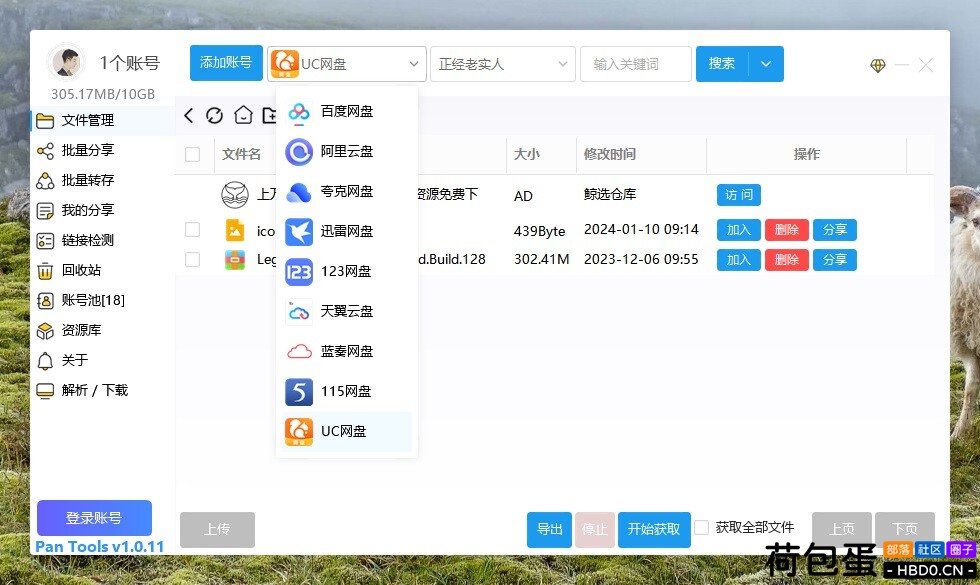980x585 pixels.
Task: Click the 115 Netdisk logo icon
Action: pyautogui.click(x=299, y=392)
